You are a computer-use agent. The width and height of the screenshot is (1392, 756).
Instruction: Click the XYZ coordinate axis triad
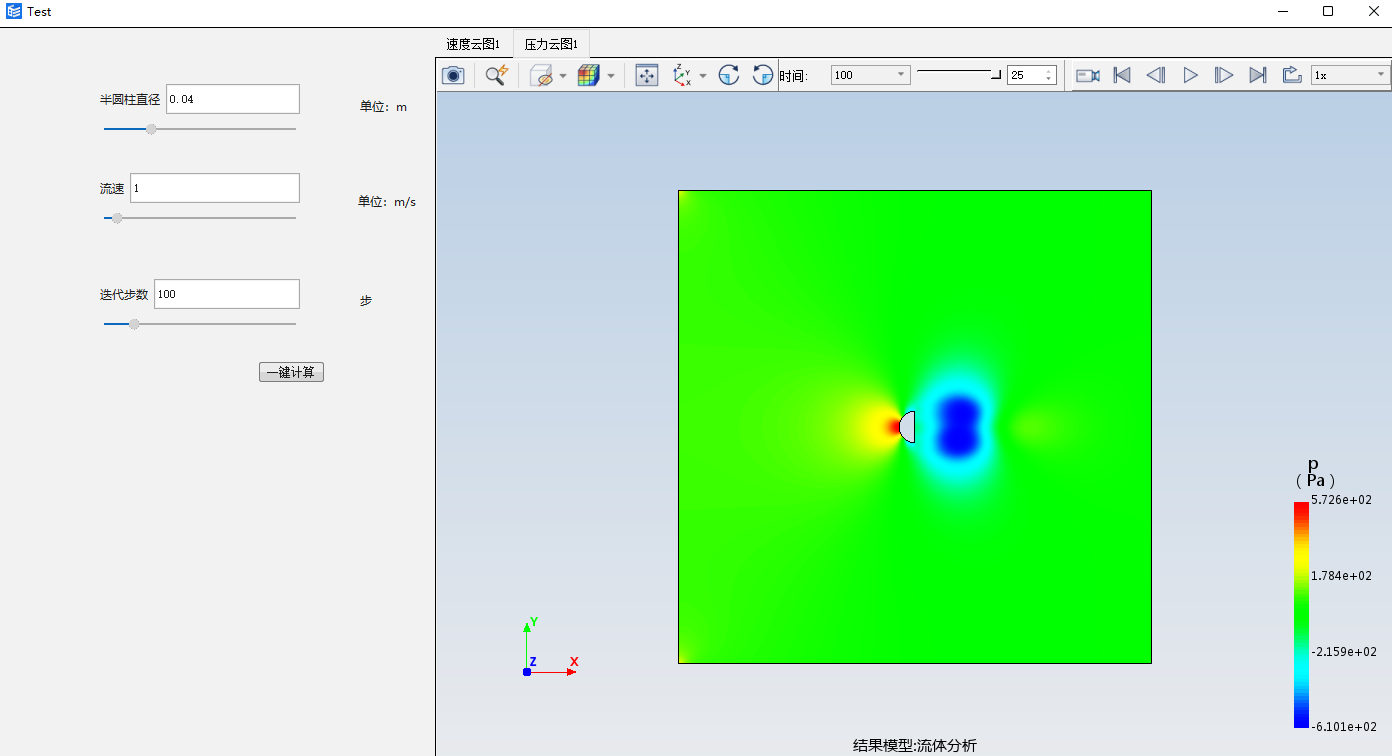[549, 647]
